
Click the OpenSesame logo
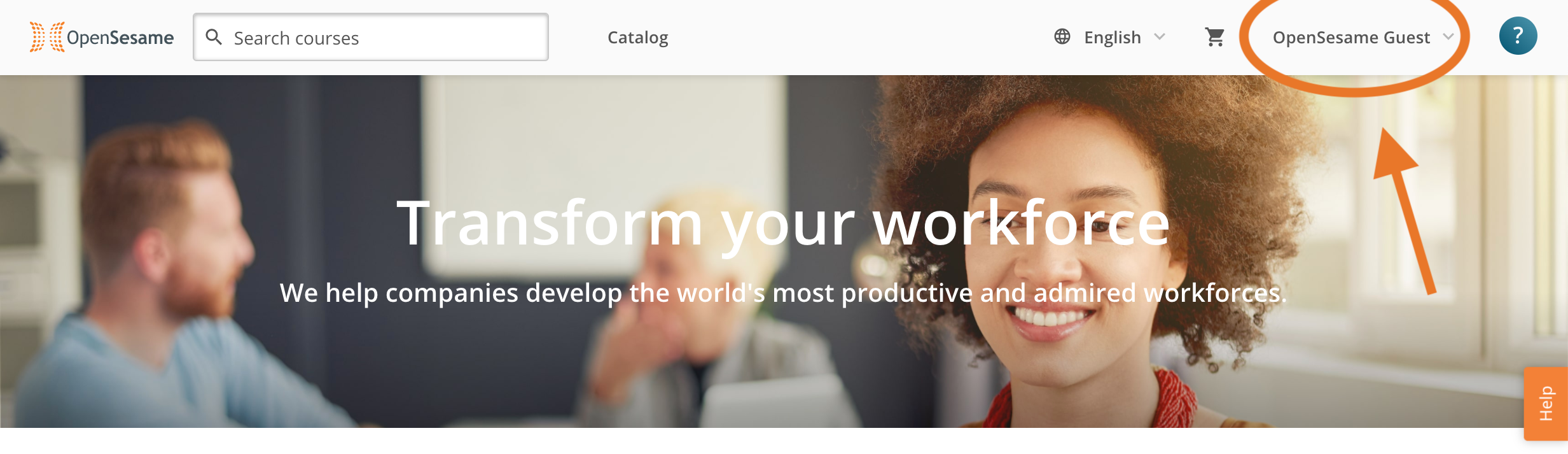coord(102,37)
